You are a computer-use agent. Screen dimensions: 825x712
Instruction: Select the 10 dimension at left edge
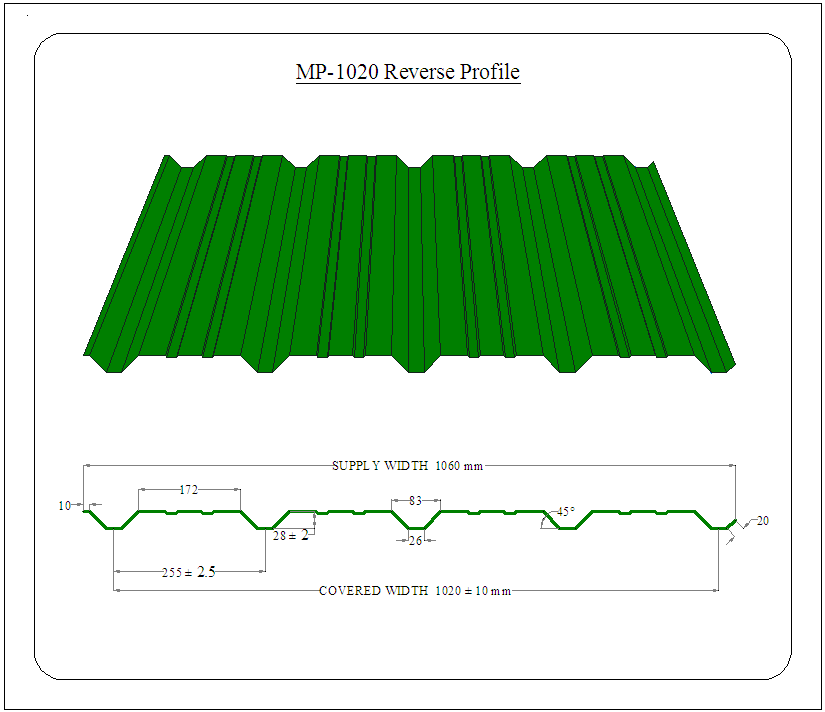(65, 506)
